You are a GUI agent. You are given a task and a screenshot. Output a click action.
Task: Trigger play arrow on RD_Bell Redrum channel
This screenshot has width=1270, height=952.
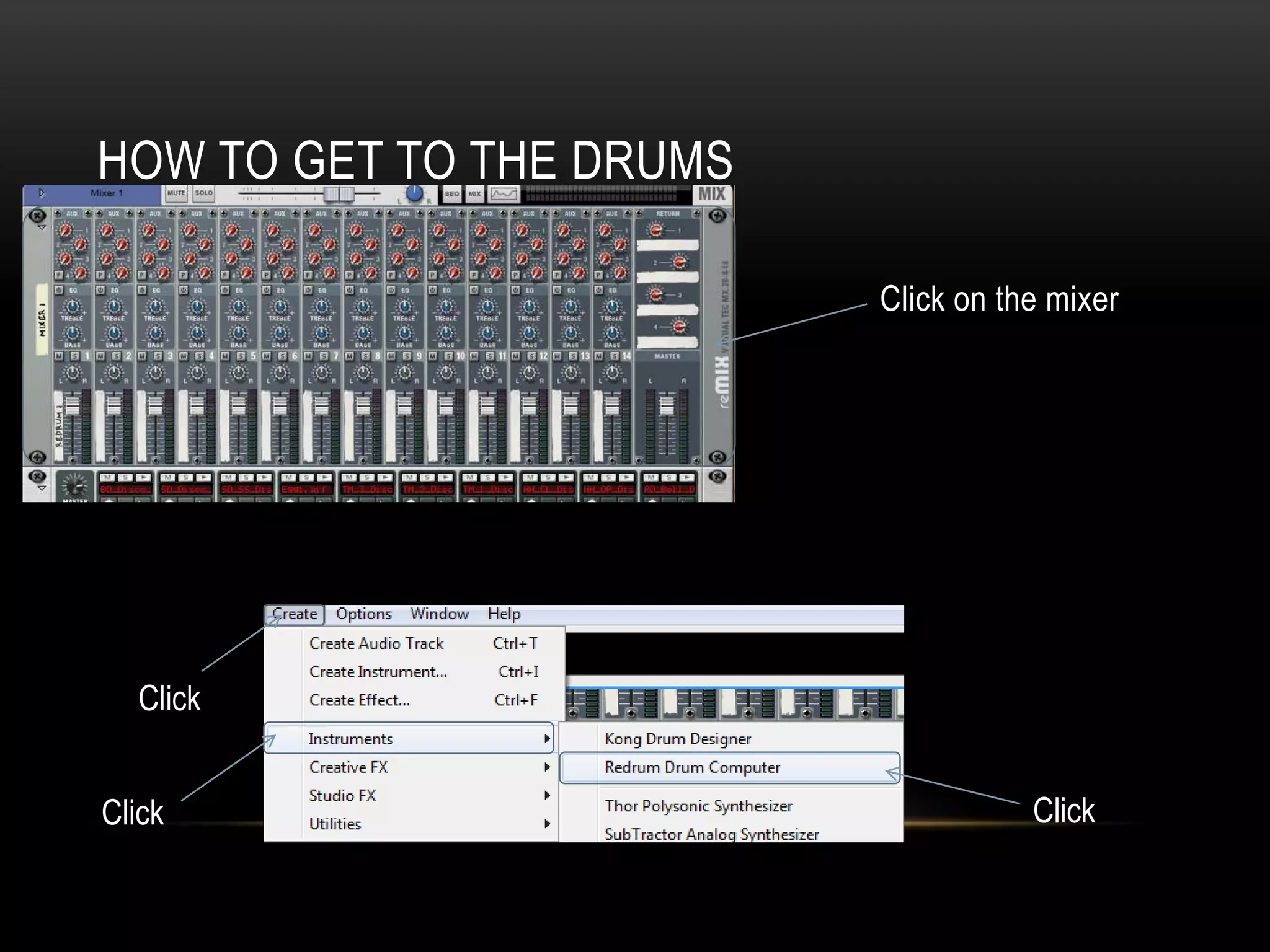coord(686,477)
